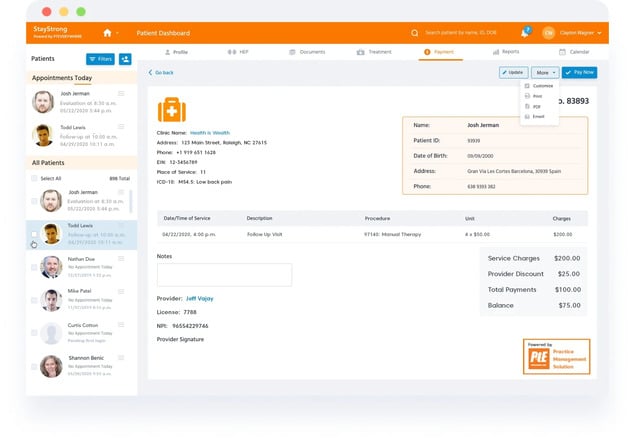This screenshot has width=635, height=443.
Task: Click the home icon in header
Action: pos(107,33)
